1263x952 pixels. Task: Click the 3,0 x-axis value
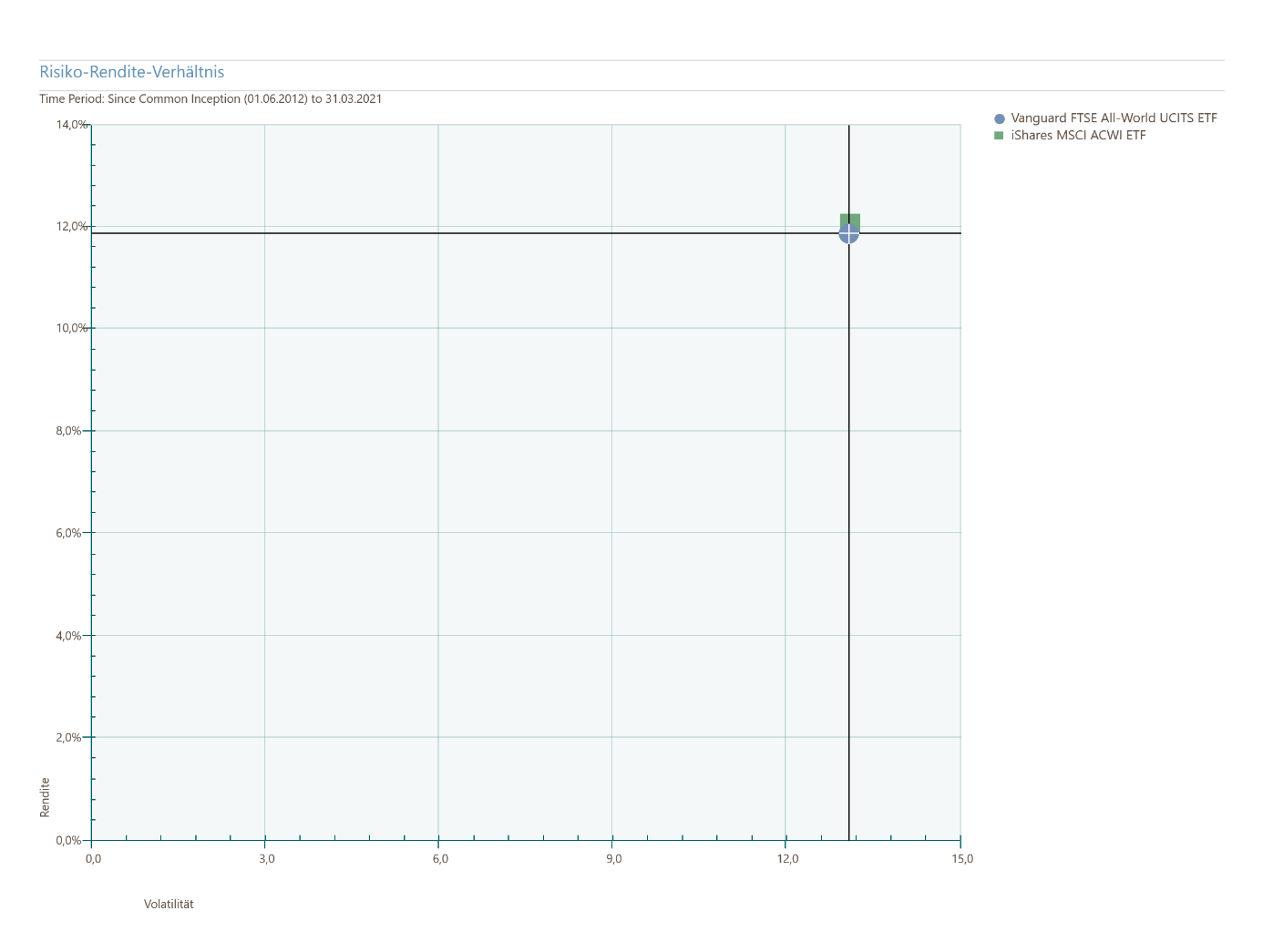(x=267, y=859)
